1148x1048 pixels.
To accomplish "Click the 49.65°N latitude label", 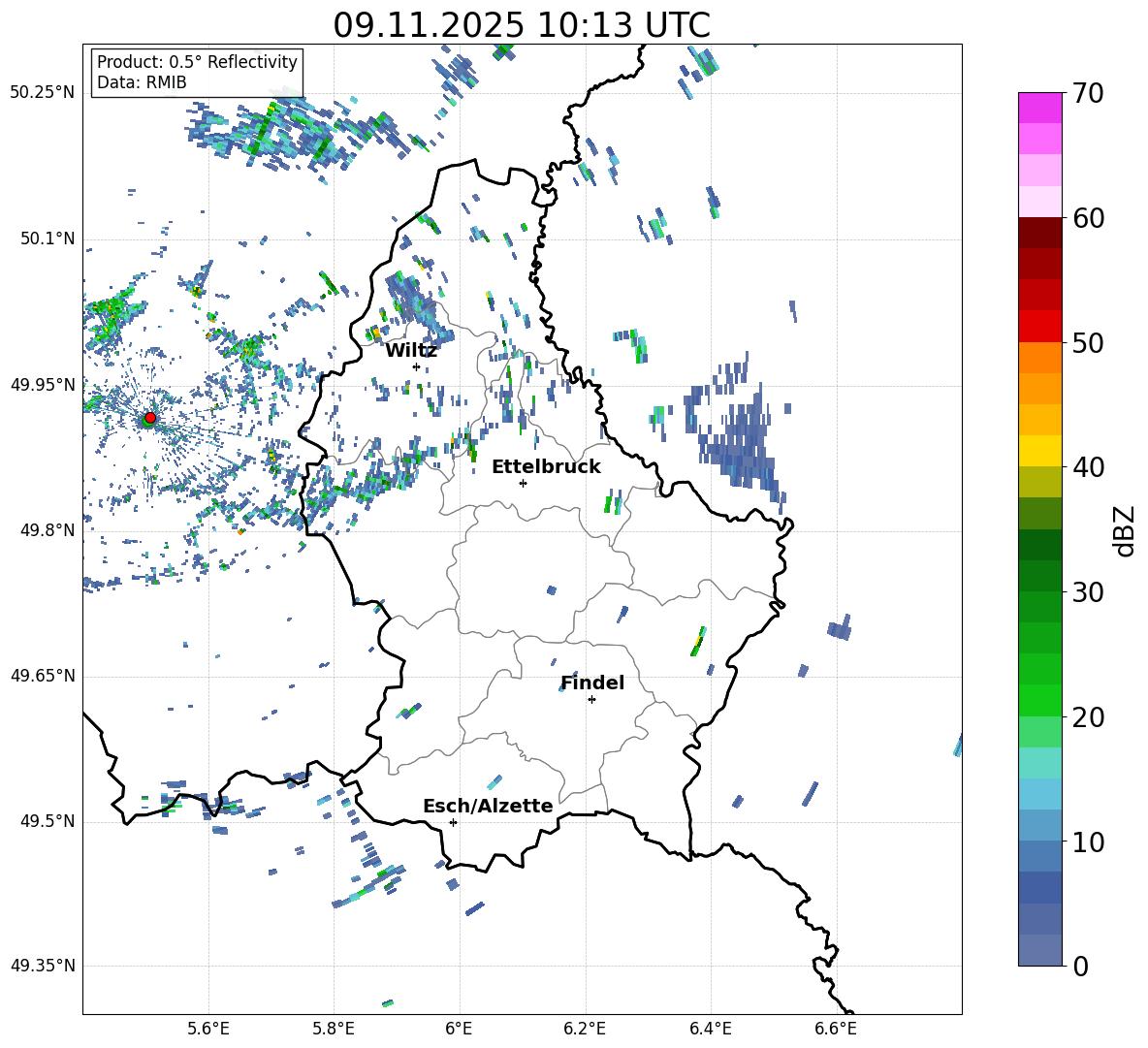I will pos(43,675).
